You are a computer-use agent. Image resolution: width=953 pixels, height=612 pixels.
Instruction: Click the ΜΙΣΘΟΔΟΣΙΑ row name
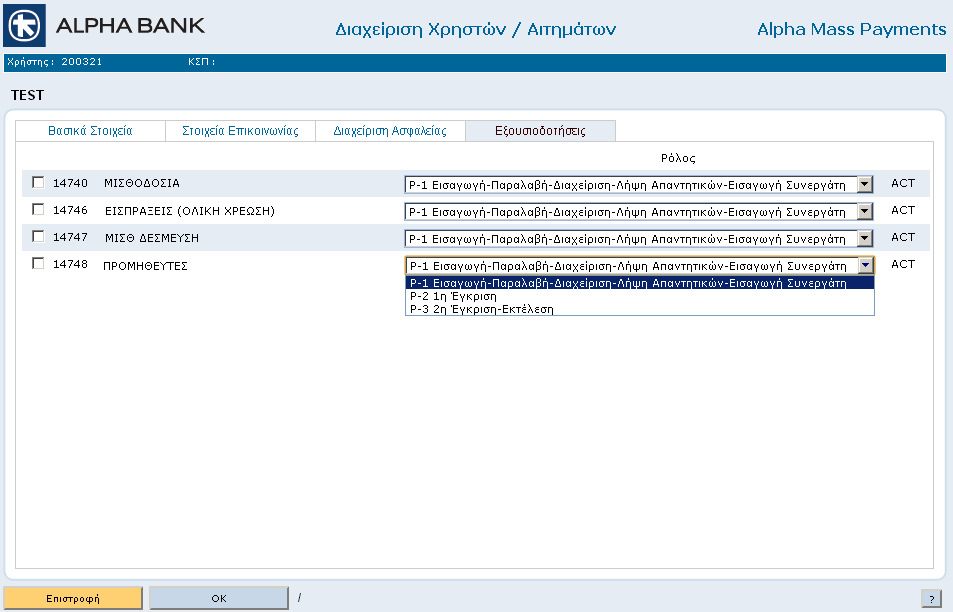(x=142, y=183)
